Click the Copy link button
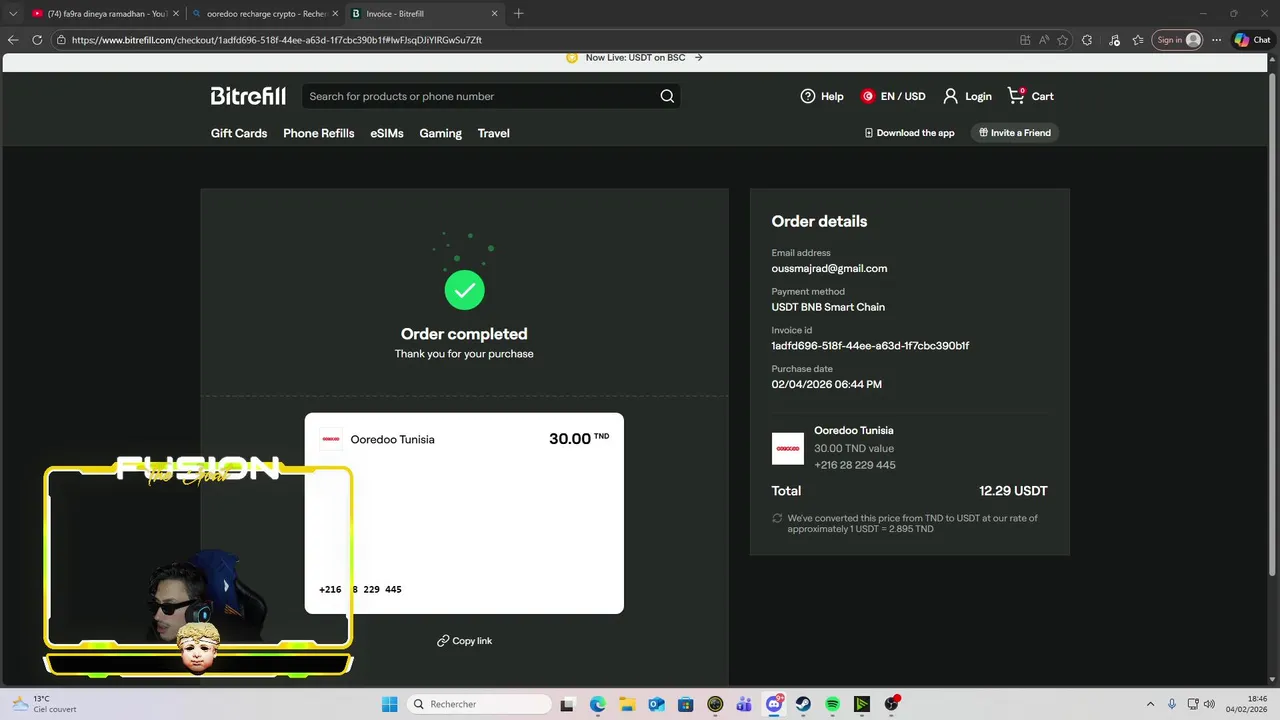This screenshot has width=1280, height=720. click(x=464, y=641)
